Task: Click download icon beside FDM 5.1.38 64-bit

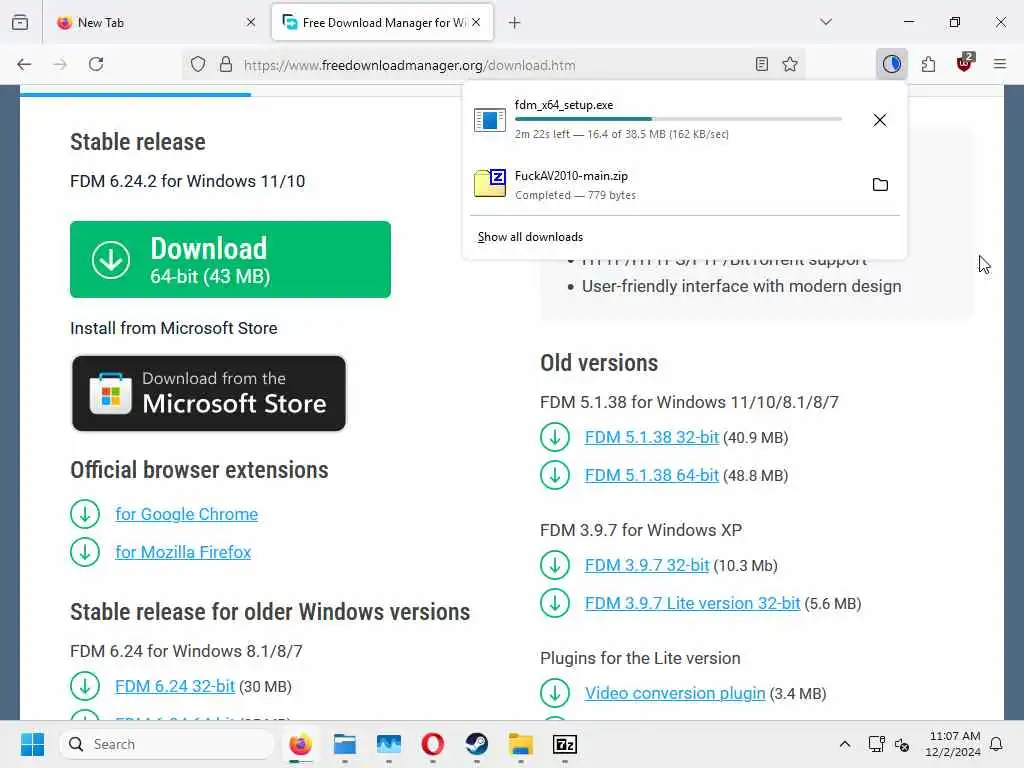Action: click(x=555, y=475)
